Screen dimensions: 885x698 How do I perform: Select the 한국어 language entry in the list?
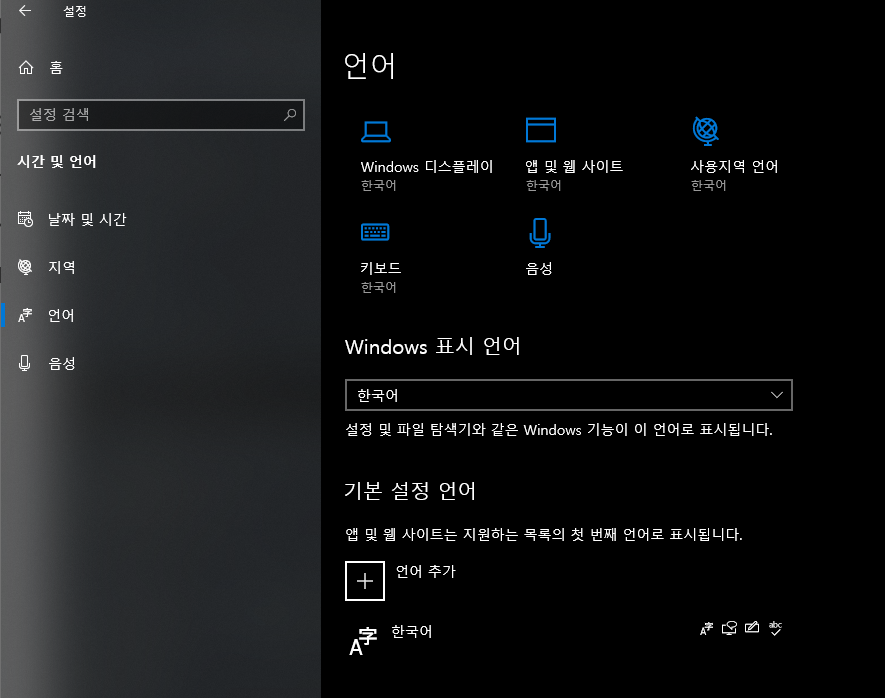(567, 639)
